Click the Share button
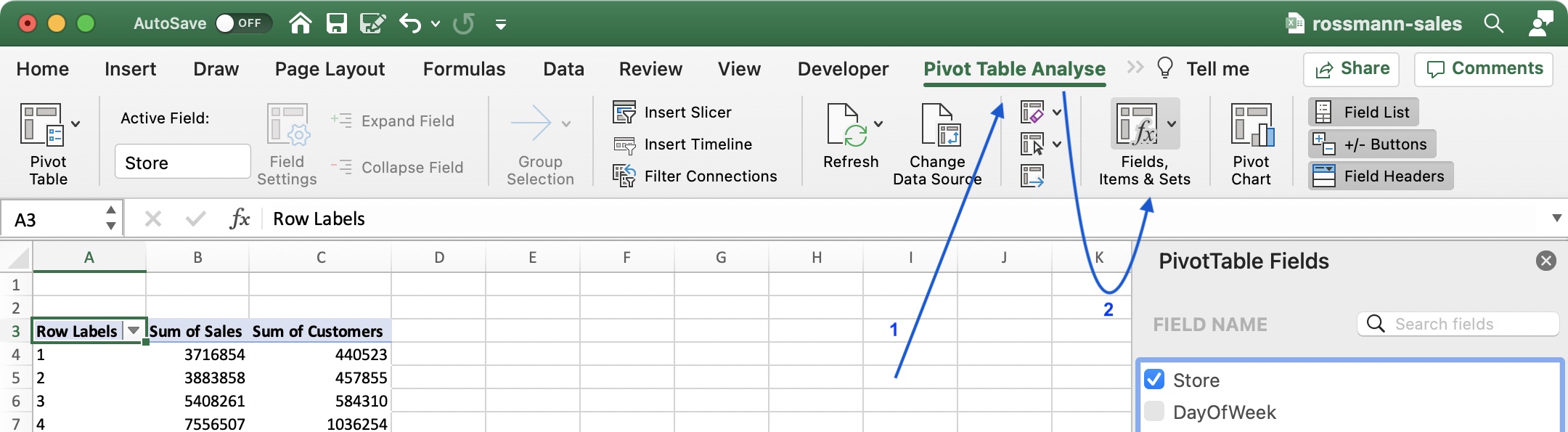1568x432 pixels. pos(1351,69)
